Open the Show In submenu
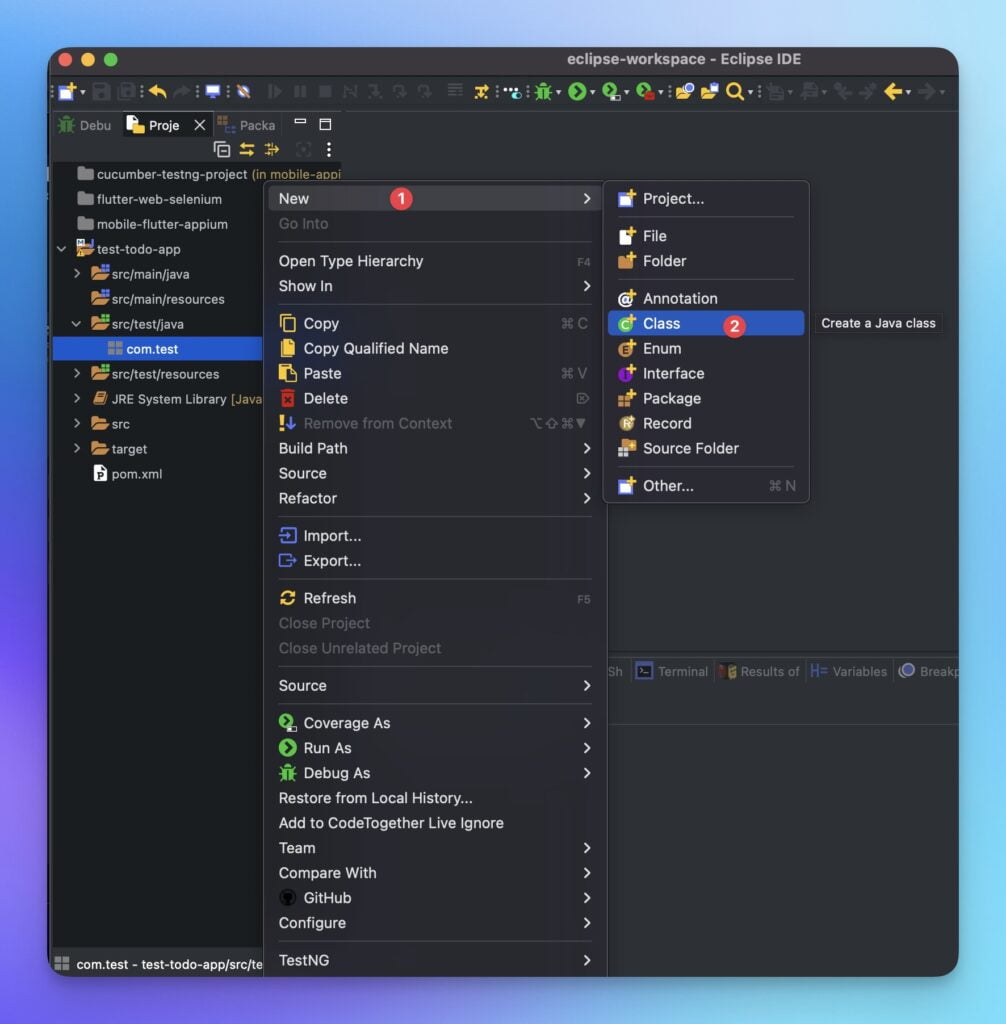The image size is (1006, 1024). (434, 286)
